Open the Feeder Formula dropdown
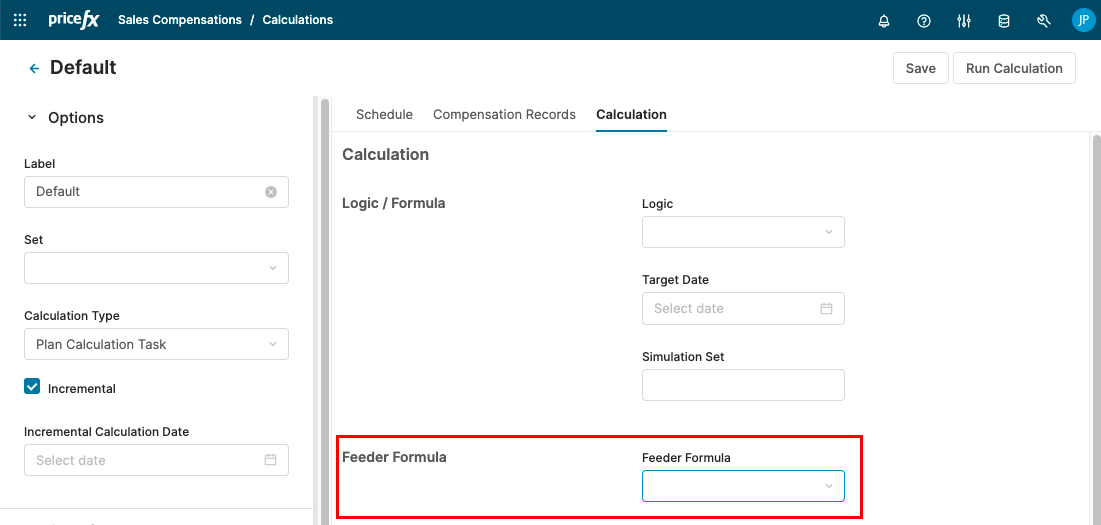 tap(743, 486)
